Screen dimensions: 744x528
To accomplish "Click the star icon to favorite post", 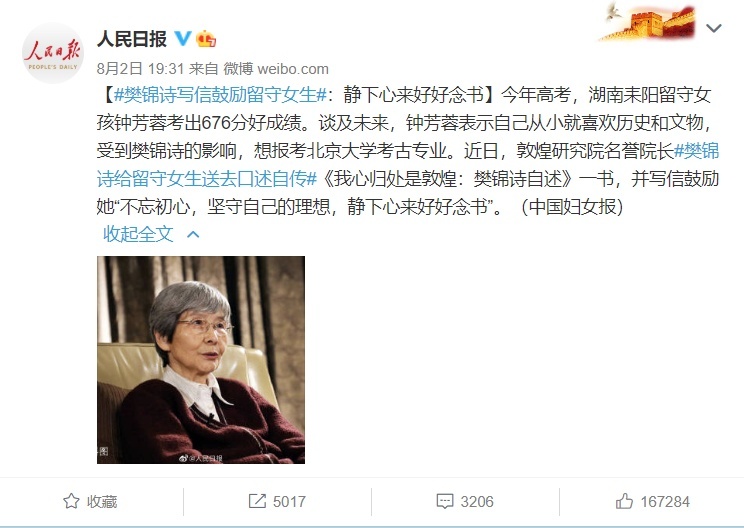I will pyautogui.click(x=71, y=501).
